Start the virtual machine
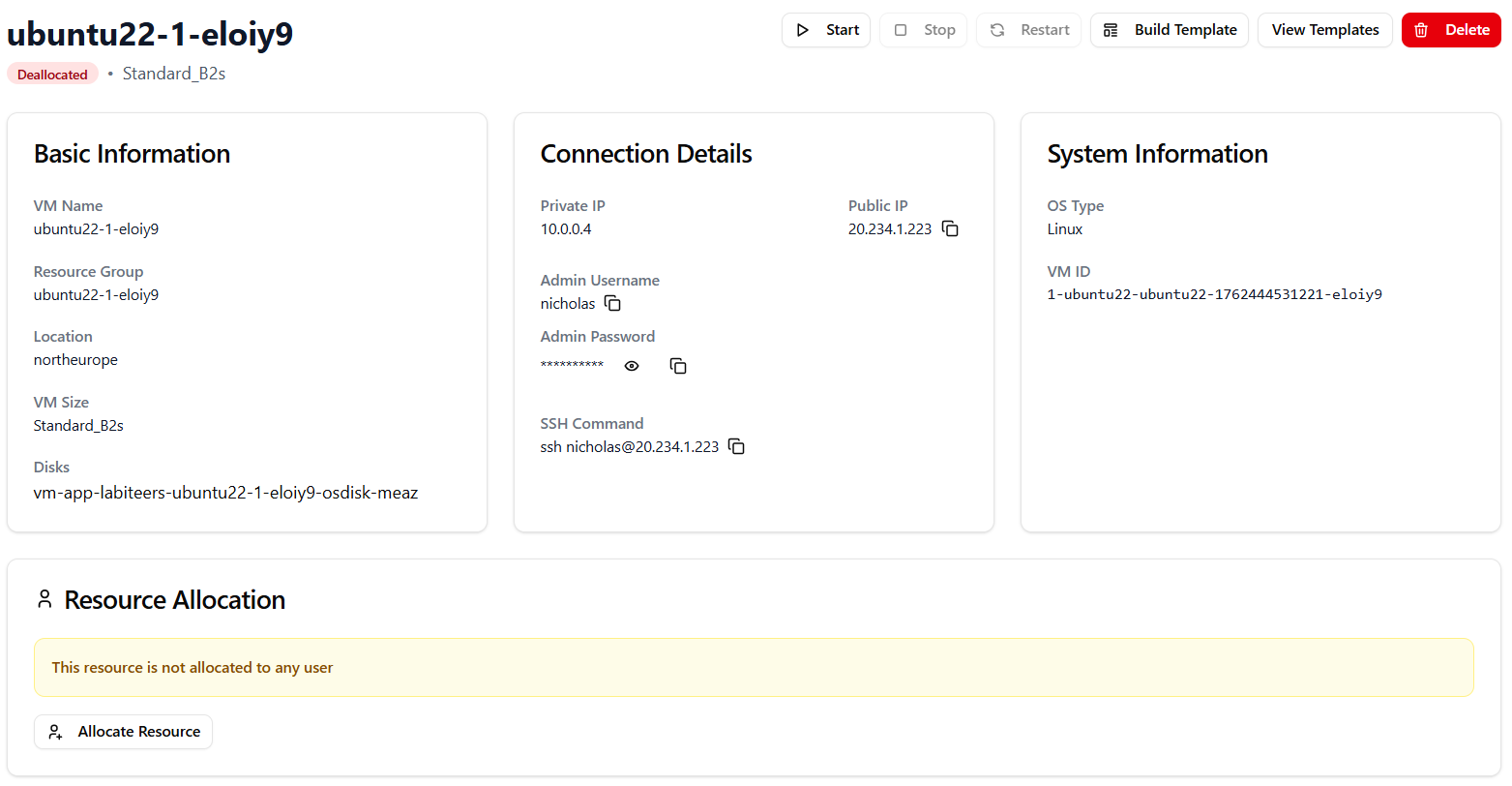The image size is (1512, 786). [826, 30]
